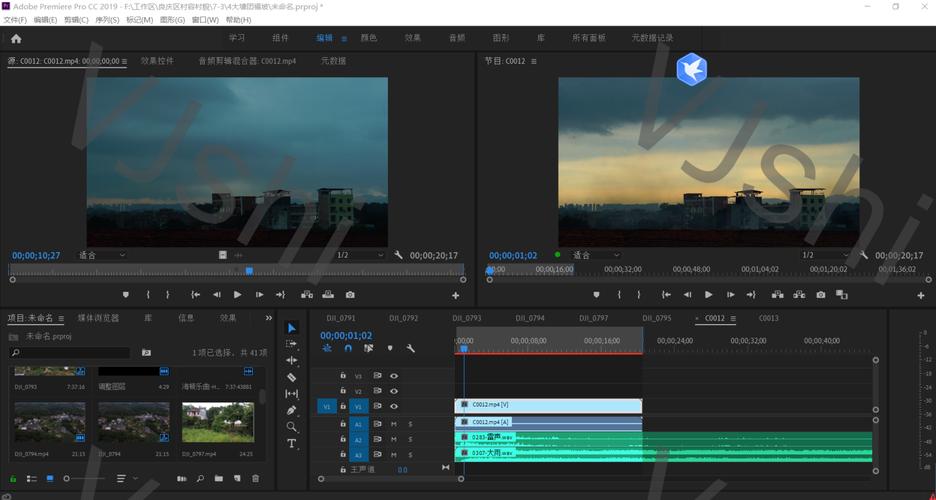Play the Source monitor clip
This screenshot has width=936, height=500.
(x=238, y=295)
